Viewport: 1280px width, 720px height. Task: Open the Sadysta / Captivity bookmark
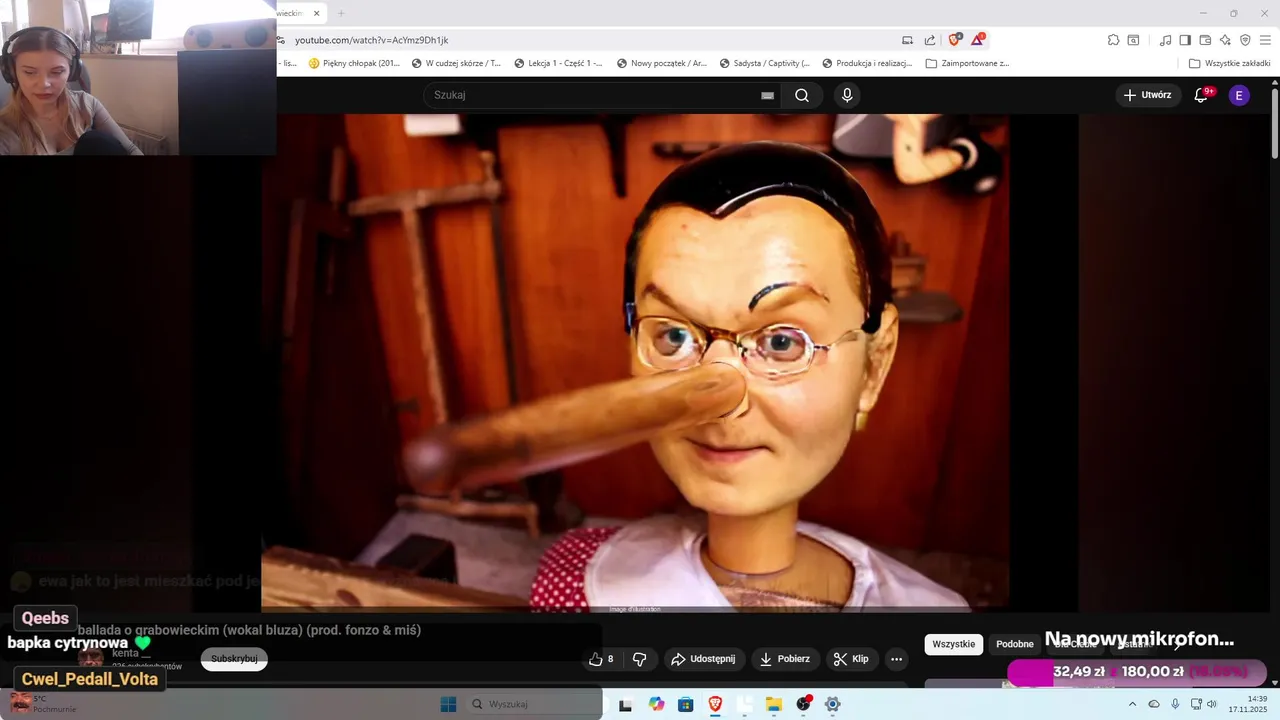(764, 63)
